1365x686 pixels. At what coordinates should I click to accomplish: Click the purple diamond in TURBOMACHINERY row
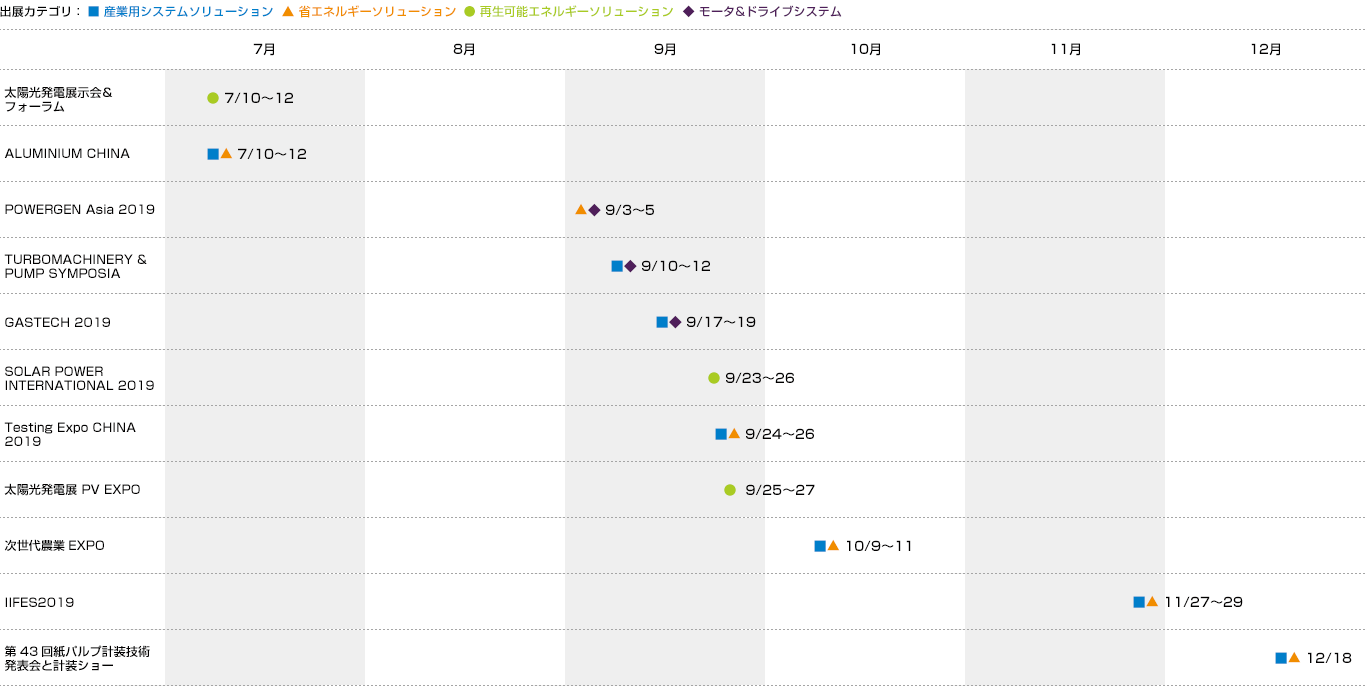click(x=630, y=266)
